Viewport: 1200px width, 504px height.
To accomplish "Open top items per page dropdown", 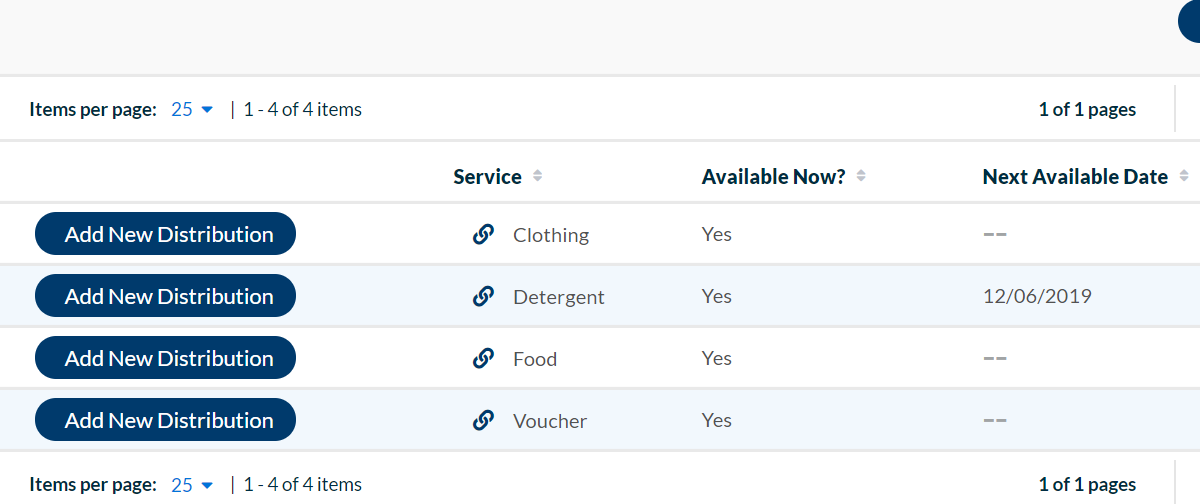I will 192,110.
